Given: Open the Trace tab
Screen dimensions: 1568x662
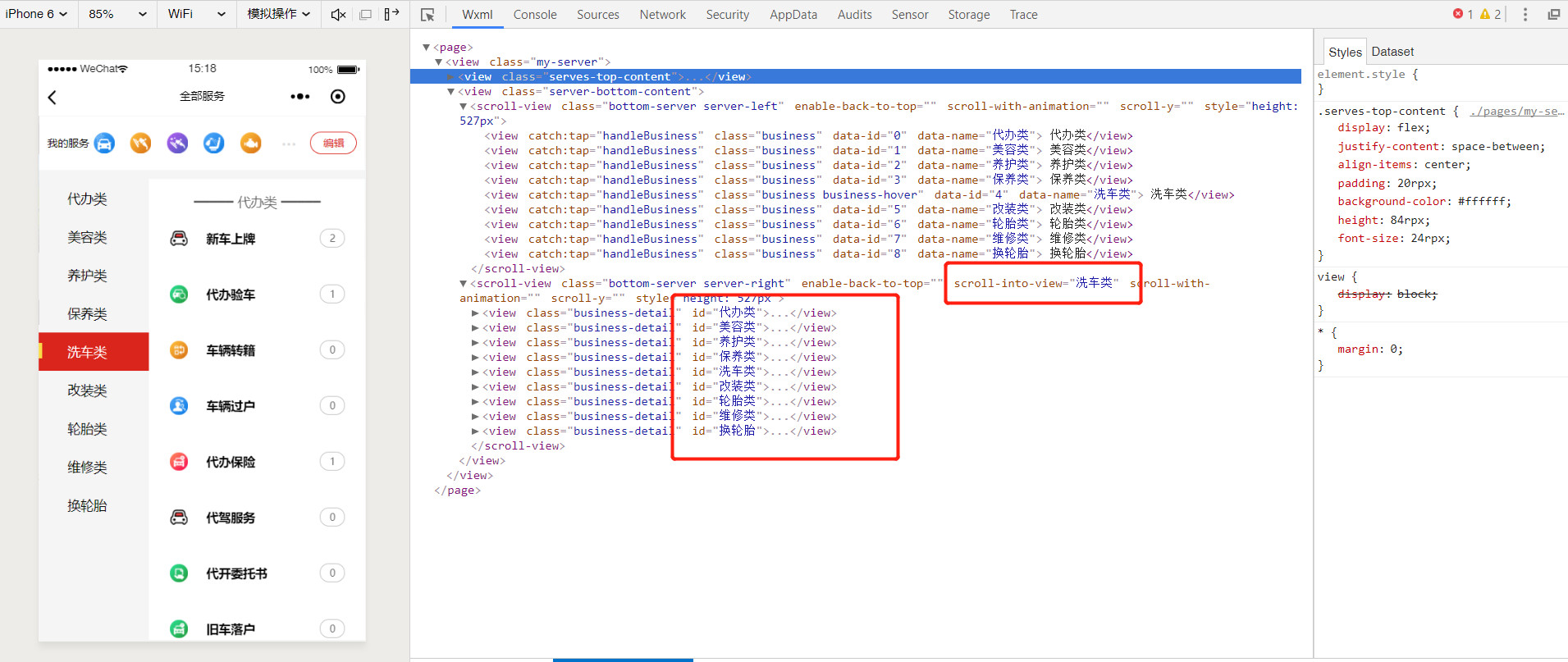Looking at the screenshot, I should click(x=1024, y=15).
